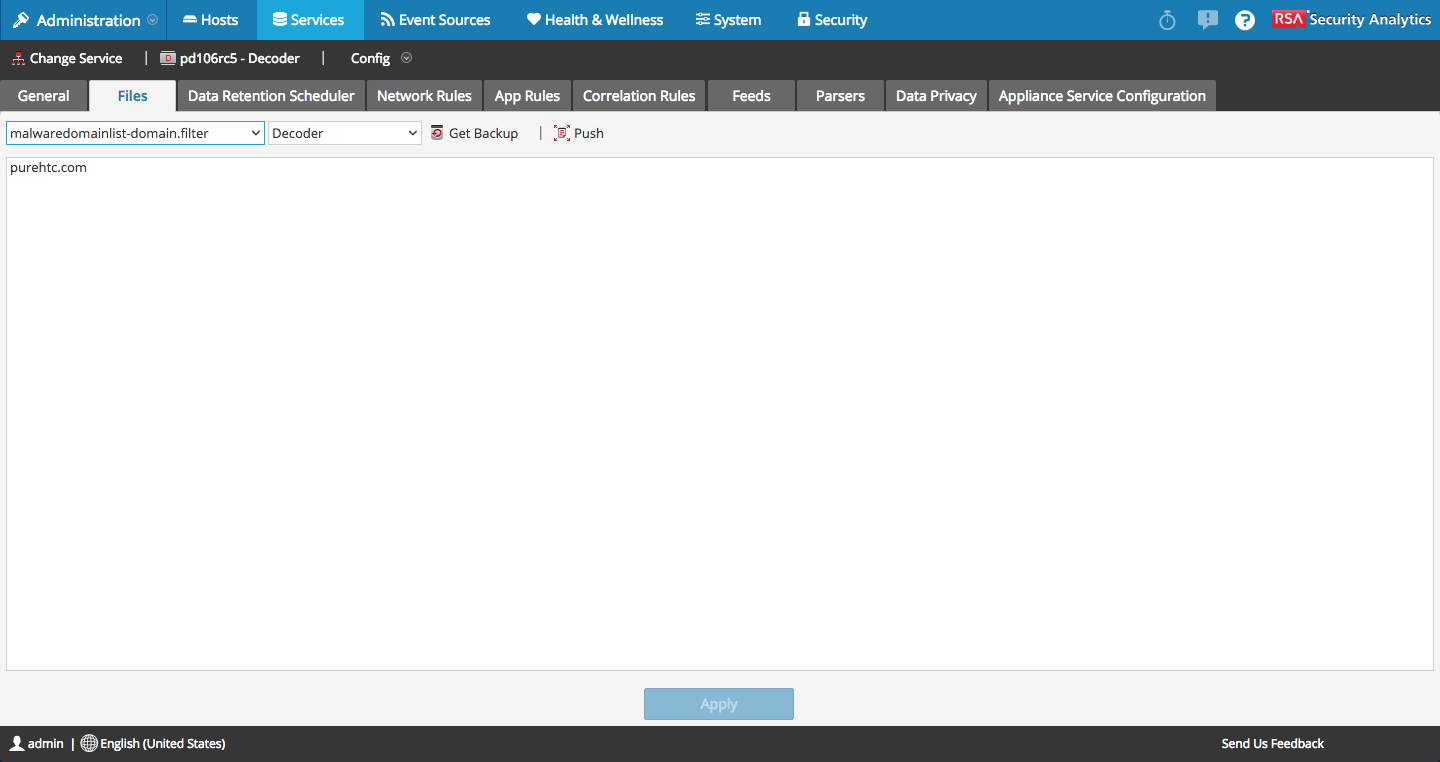Click the timer stopwatch icon in top bar
Image resolution: width=1440 pixels, height=762 pixels.
coord(1167,19)
